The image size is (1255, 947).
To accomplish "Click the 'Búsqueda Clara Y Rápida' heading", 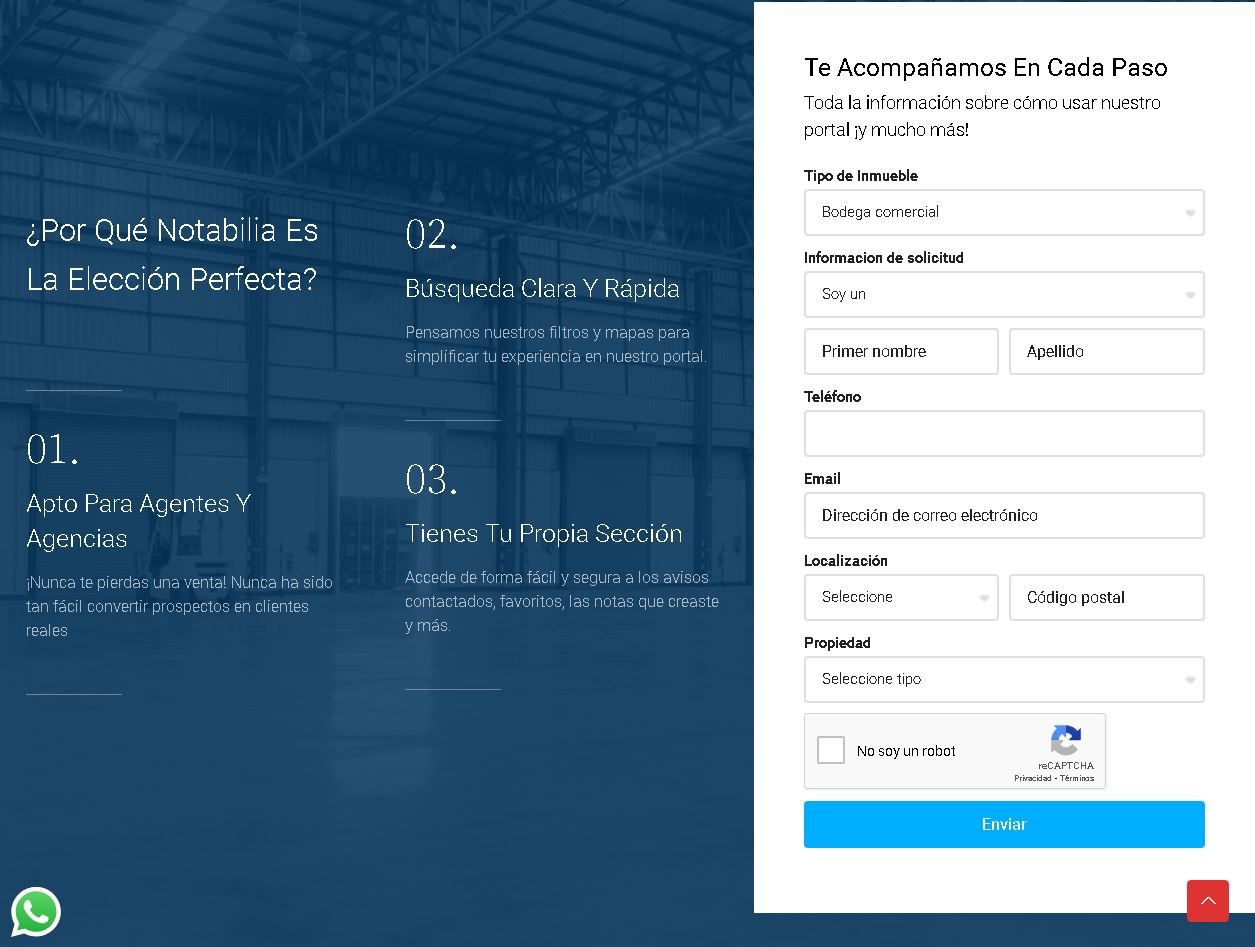I will point(542,289).
